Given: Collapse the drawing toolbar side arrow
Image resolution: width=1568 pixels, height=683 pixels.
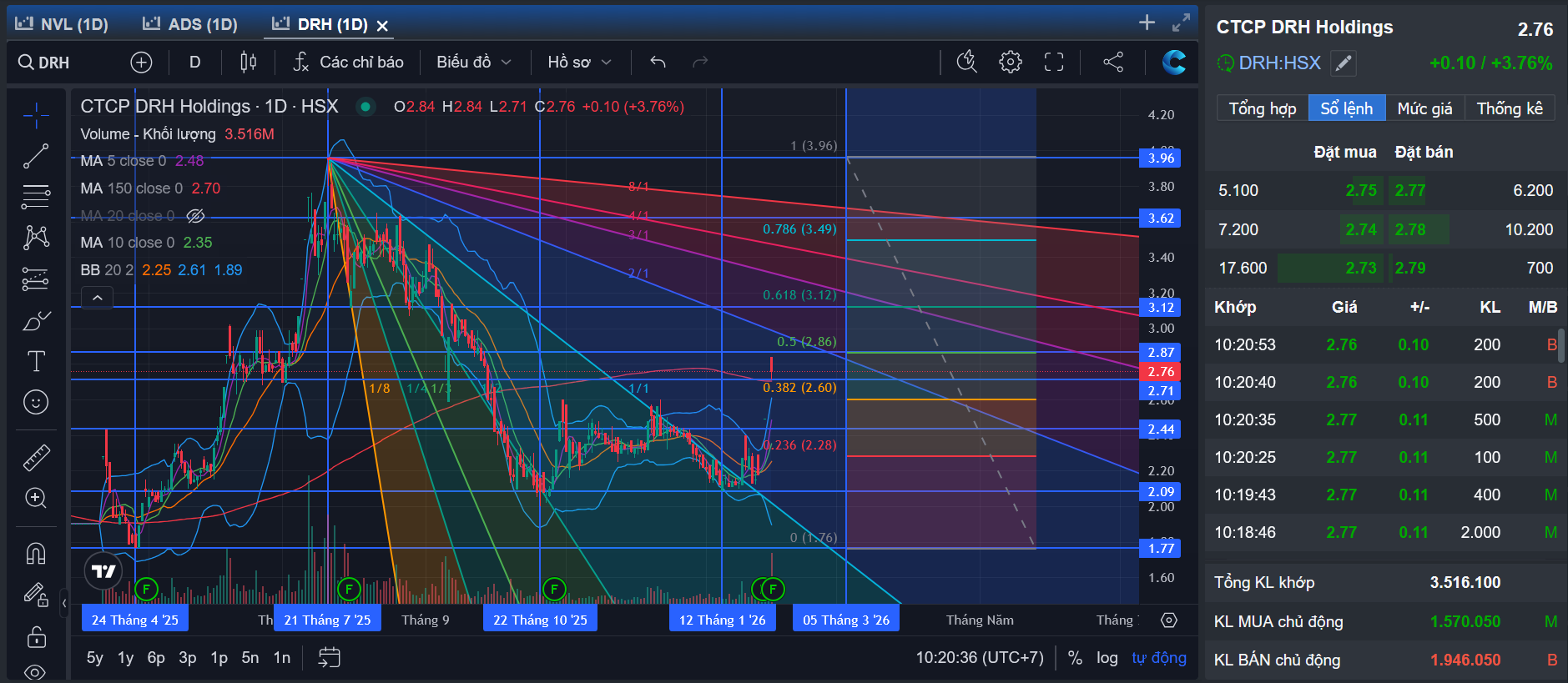Looking at the screenshot, I should (64, 602).
